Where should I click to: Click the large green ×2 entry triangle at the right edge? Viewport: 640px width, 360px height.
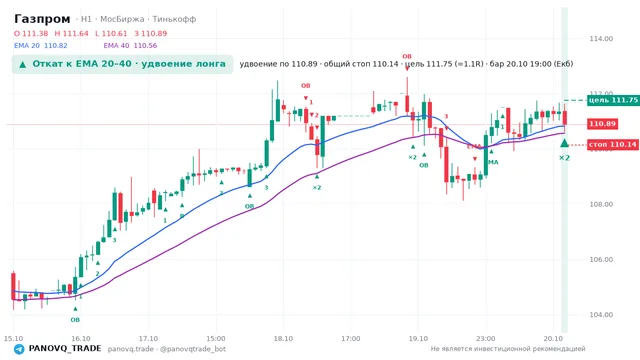[x=564, y=143]
